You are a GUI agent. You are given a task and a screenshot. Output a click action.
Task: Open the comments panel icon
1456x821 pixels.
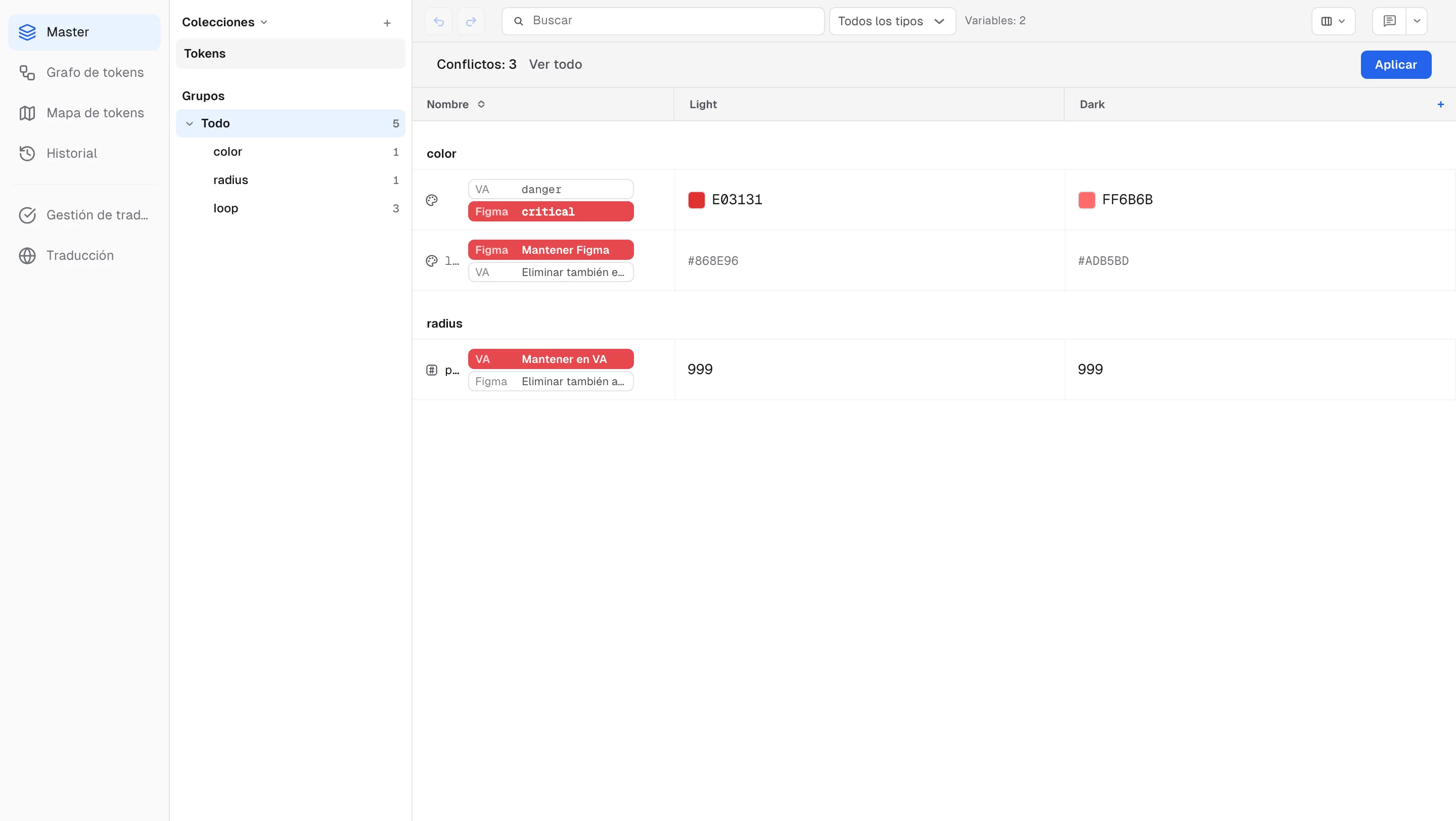pyautogui.click(x=1389, y=21)
